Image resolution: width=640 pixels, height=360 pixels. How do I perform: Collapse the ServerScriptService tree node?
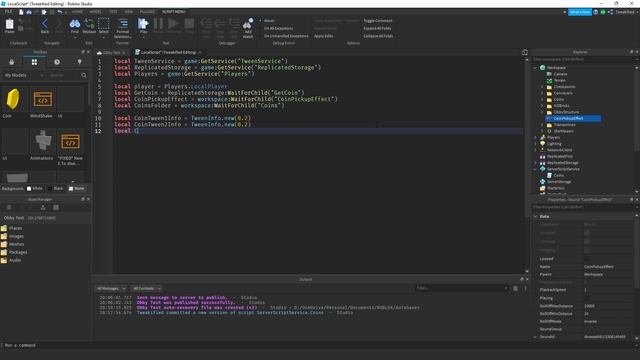(x=536, y=169)
